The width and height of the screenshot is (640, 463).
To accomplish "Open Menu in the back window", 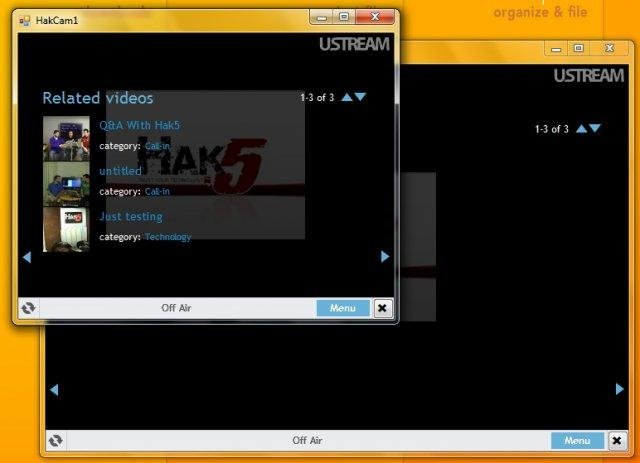I will (577, 441).
